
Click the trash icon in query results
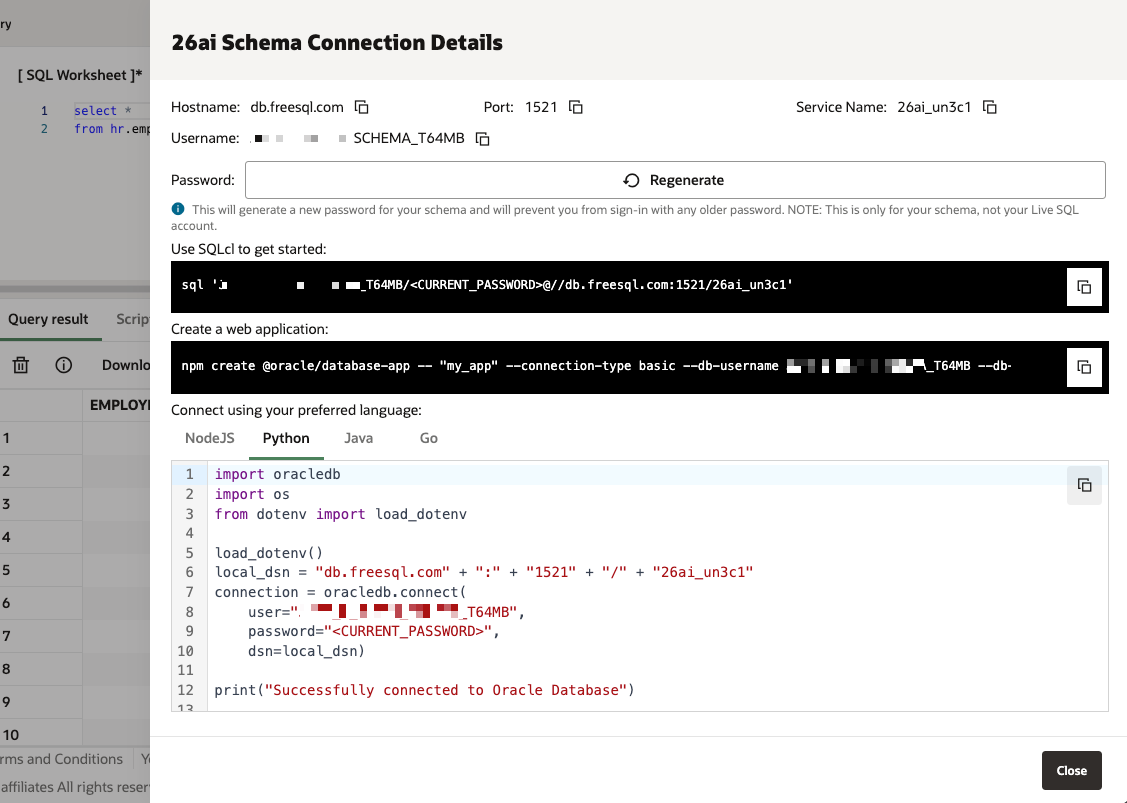point(21,365)
